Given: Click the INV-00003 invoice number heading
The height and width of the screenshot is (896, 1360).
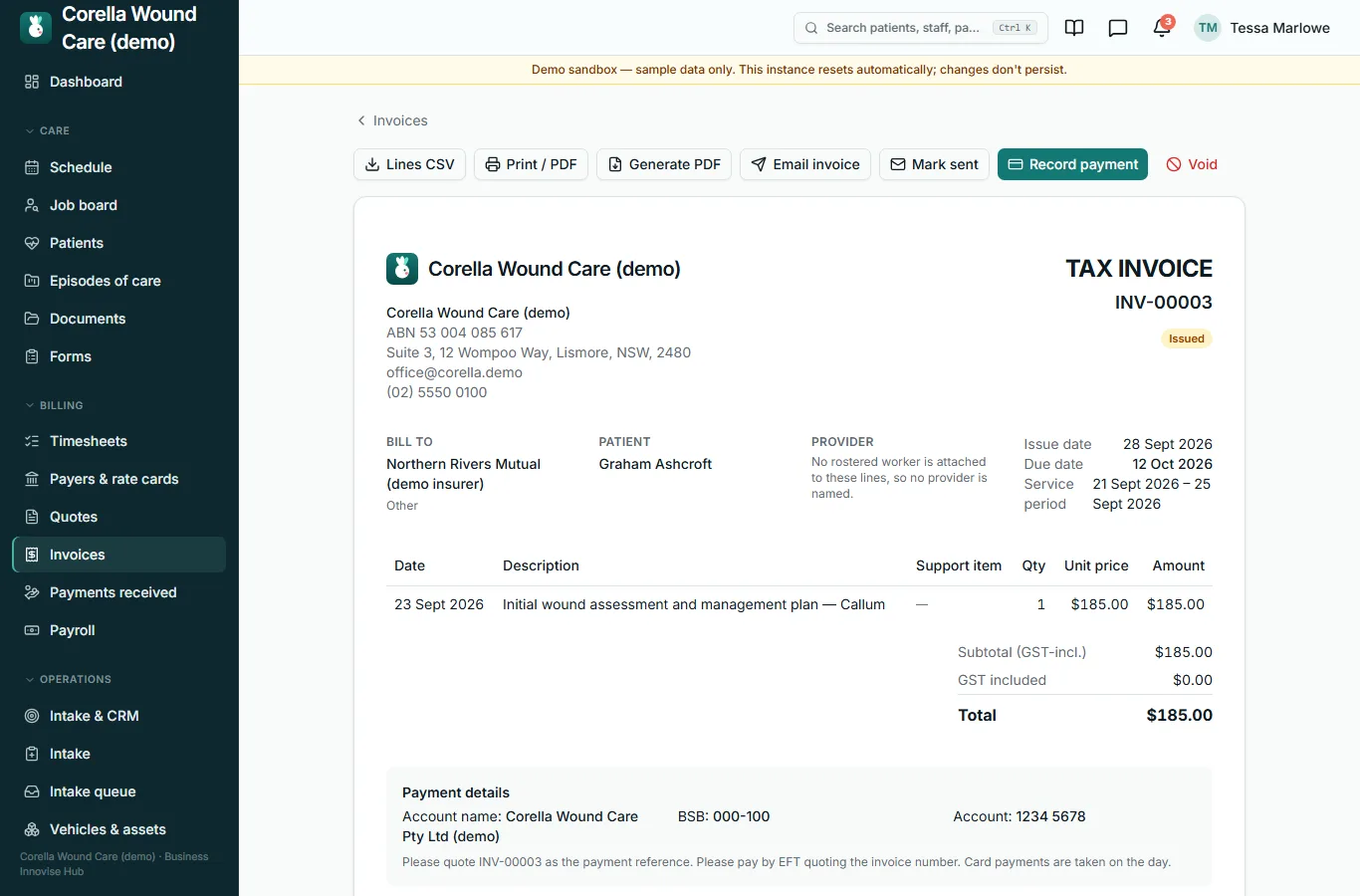Looking at the screenshot, I should (1164, 303).
